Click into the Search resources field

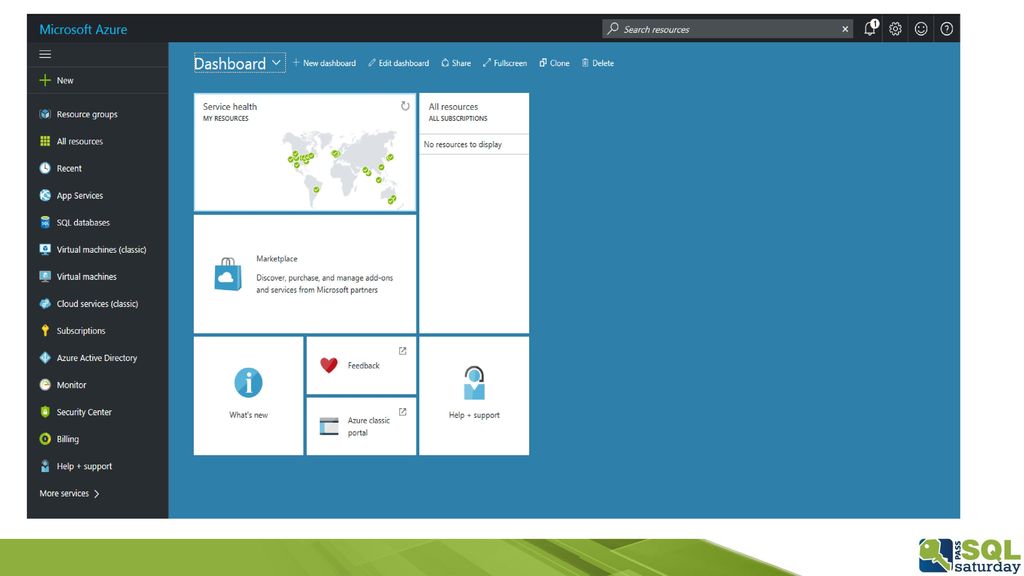tap(727, 29)
